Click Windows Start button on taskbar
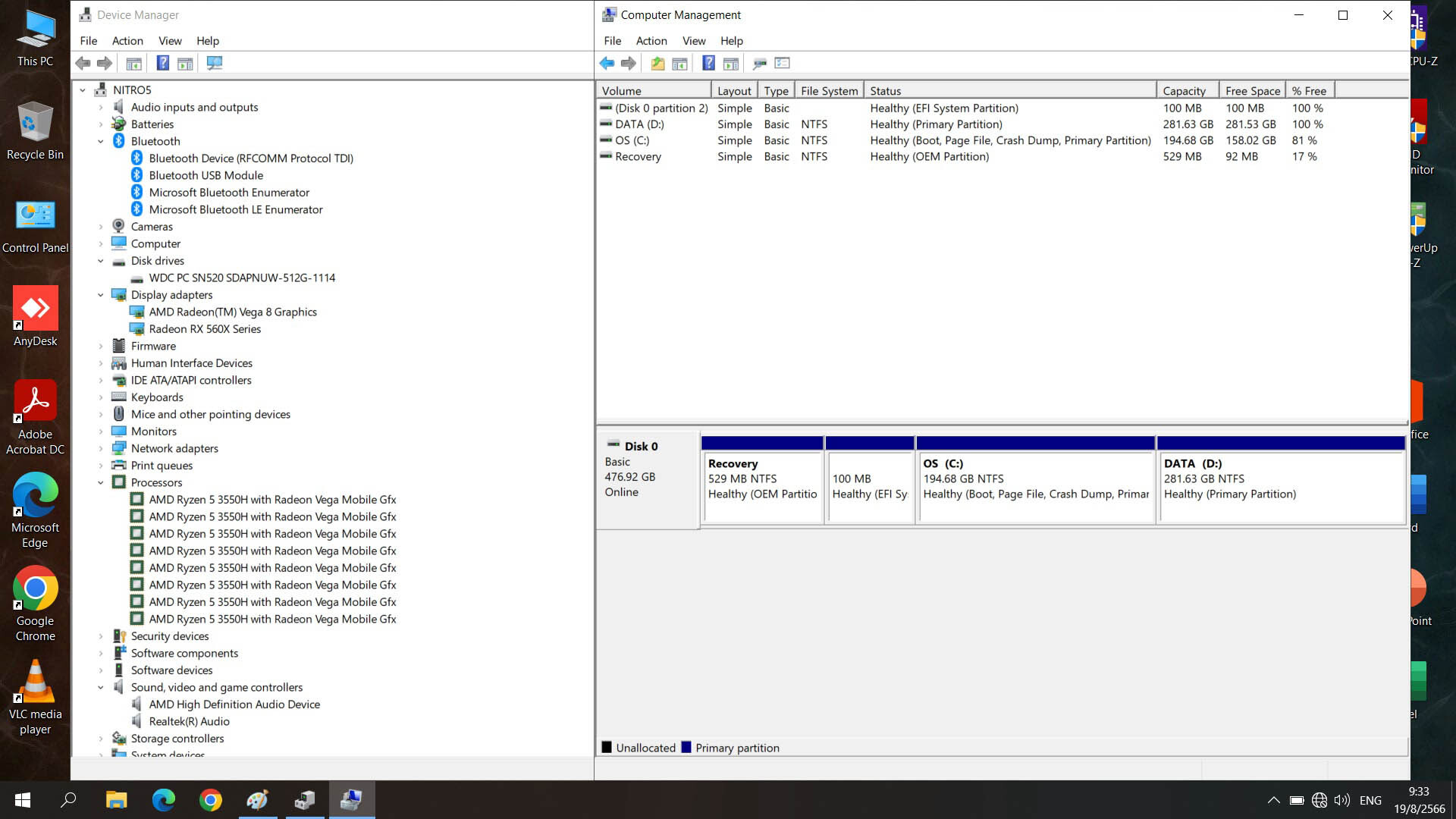Screen dimensions: 1456x819 pos(23,799)
